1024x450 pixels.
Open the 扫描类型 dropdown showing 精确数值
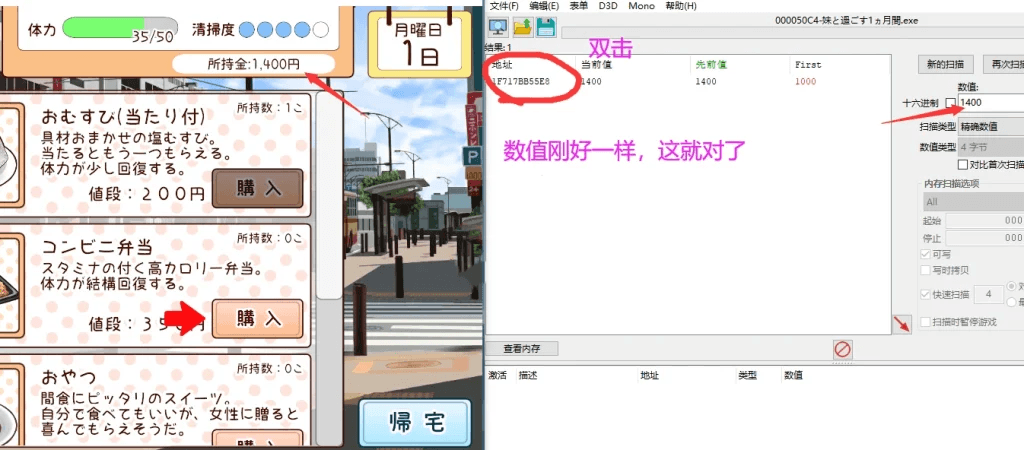(990, 127)
